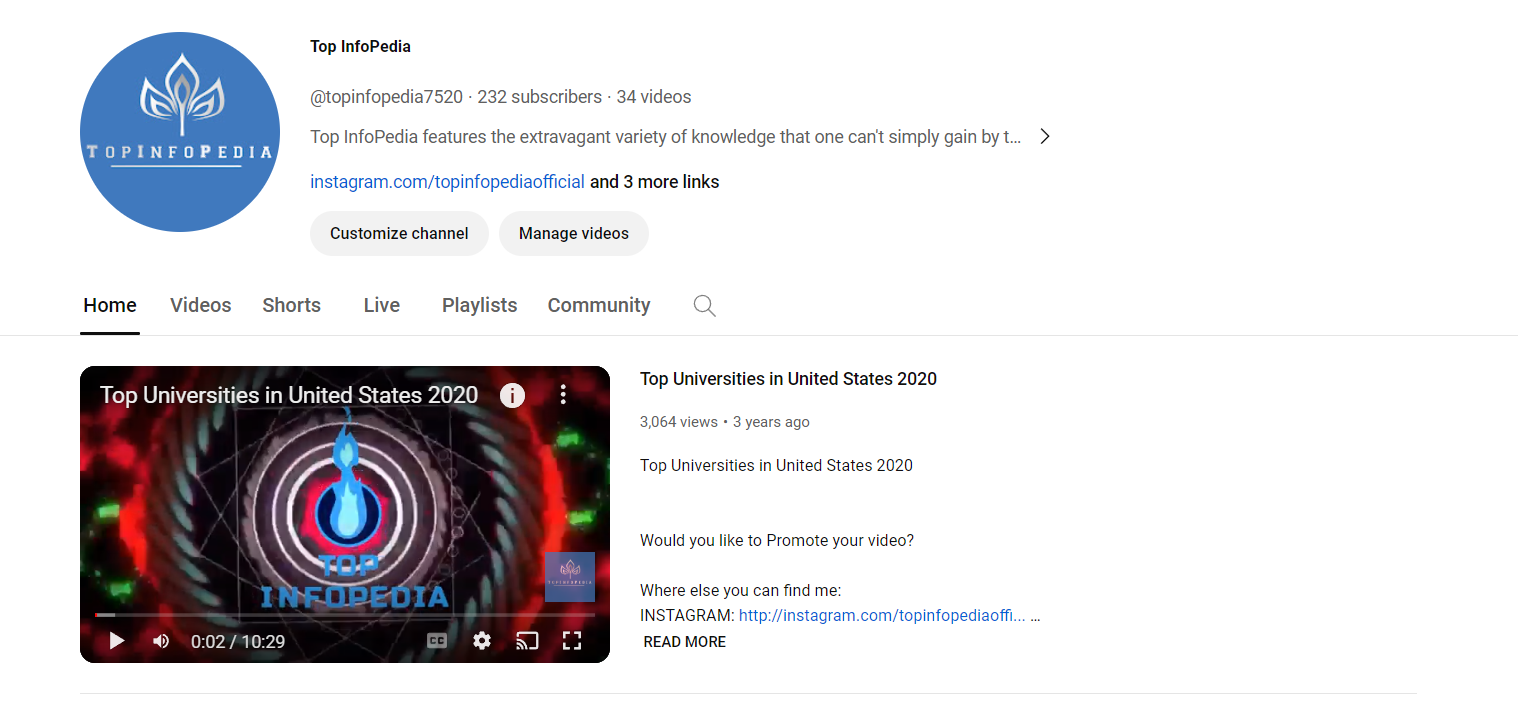Mute the video audio
Viewport: 1518px width, 710px height.
pos(160,640)
